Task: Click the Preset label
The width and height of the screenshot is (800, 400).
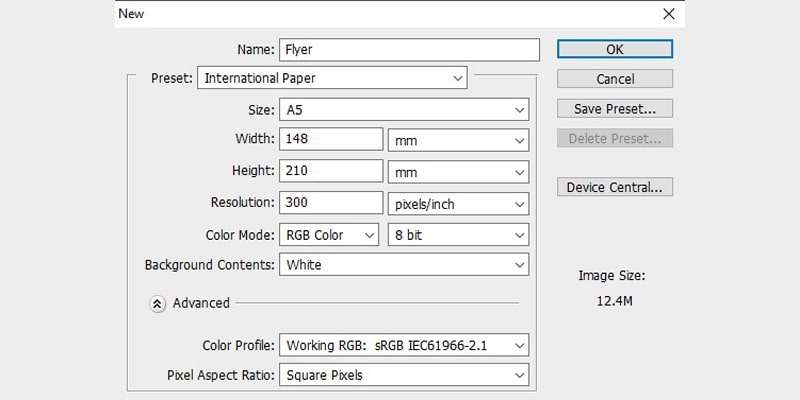Action: point(172,79)
